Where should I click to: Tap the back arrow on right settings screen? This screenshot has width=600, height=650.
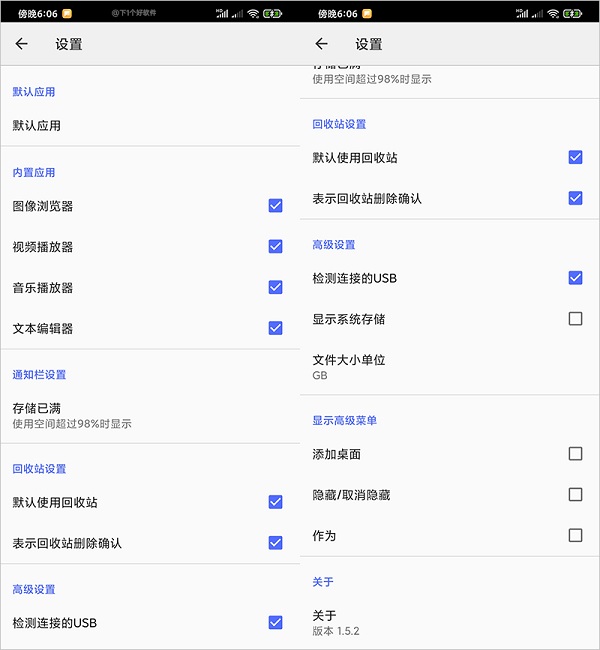click(x=321, y=44)
